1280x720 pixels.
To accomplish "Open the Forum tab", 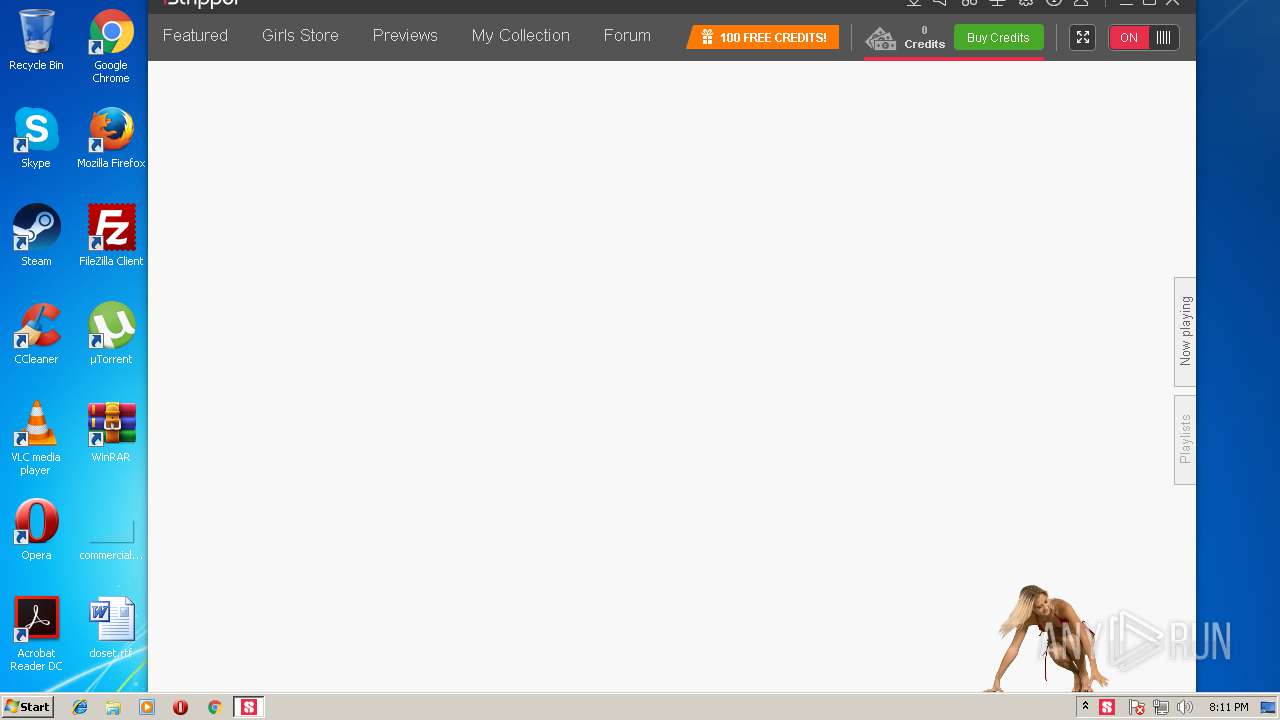I will coord(627,36).
